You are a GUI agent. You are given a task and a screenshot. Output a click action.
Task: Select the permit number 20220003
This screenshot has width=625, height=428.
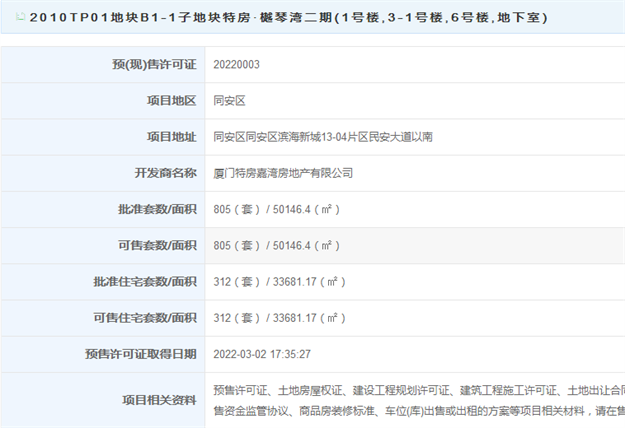tap(236, 65)
